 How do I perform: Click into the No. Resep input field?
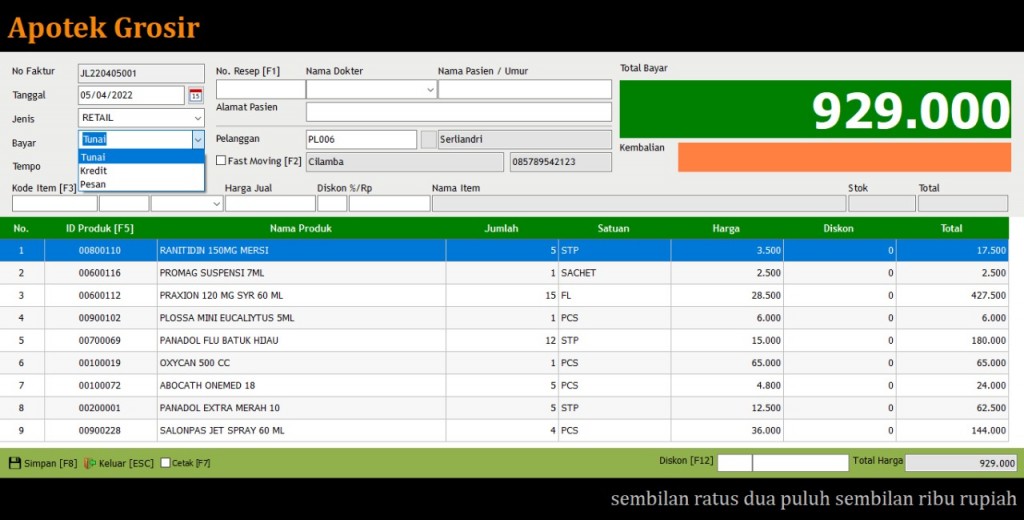(260, 90)
